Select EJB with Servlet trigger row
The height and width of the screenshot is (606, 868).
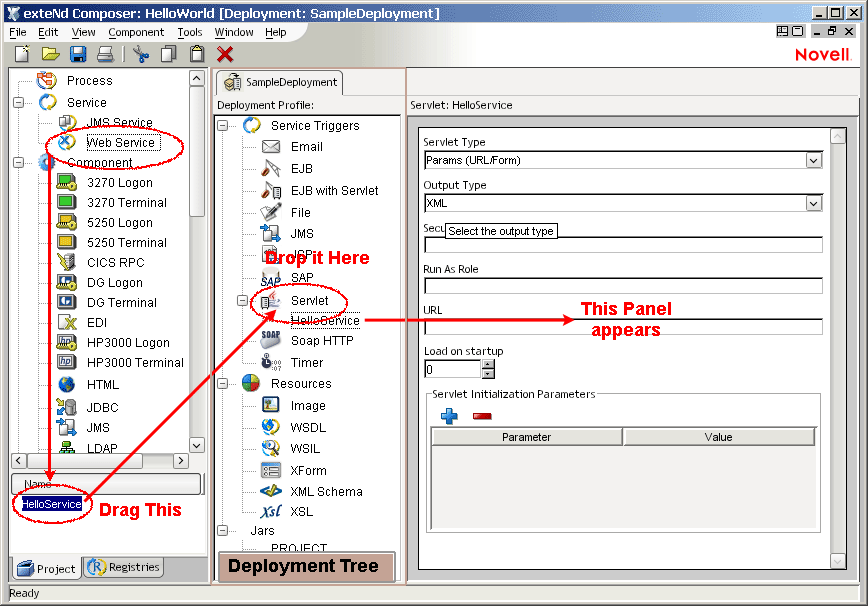click(x=334, y=191)
